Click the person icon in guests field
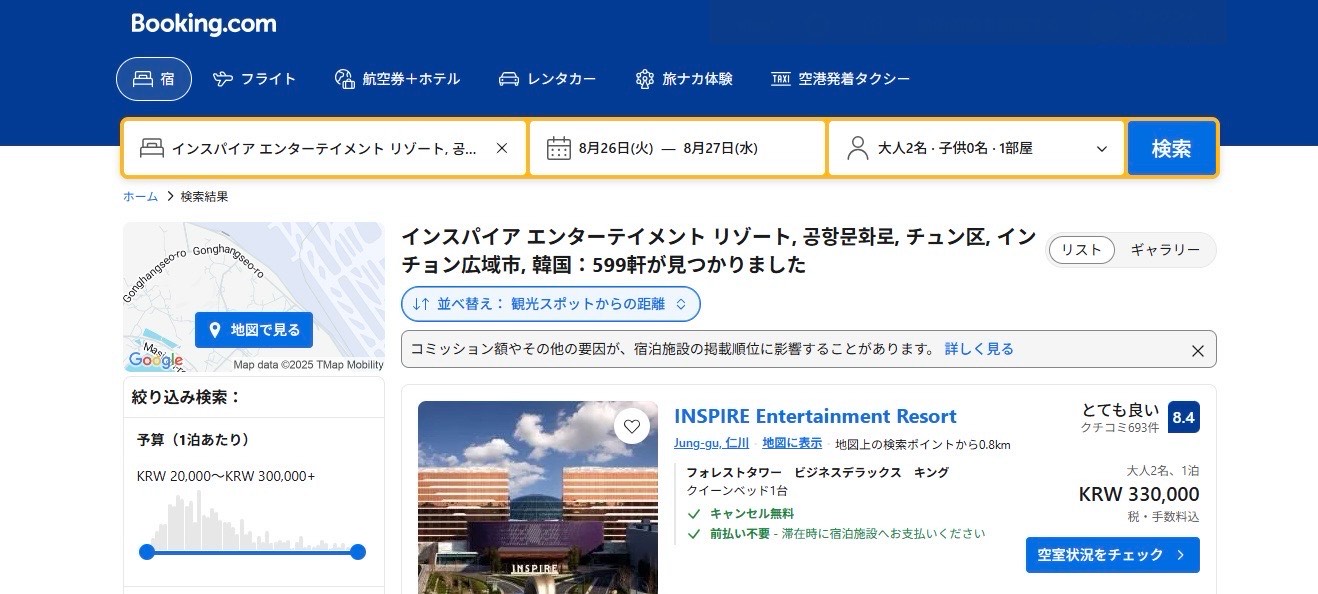Screen dimensions: 1318x594 tap(857, 148)
